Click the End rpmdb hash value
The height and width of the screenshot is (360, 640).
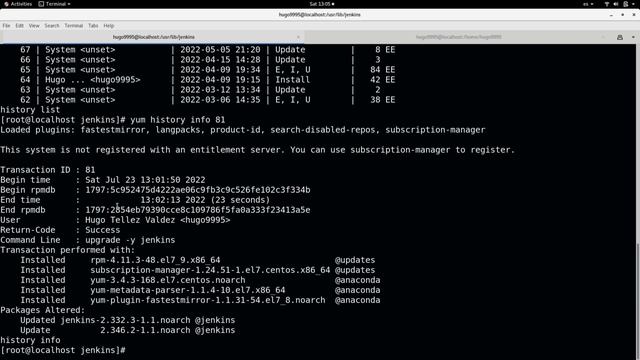click(x=198, y=210)
